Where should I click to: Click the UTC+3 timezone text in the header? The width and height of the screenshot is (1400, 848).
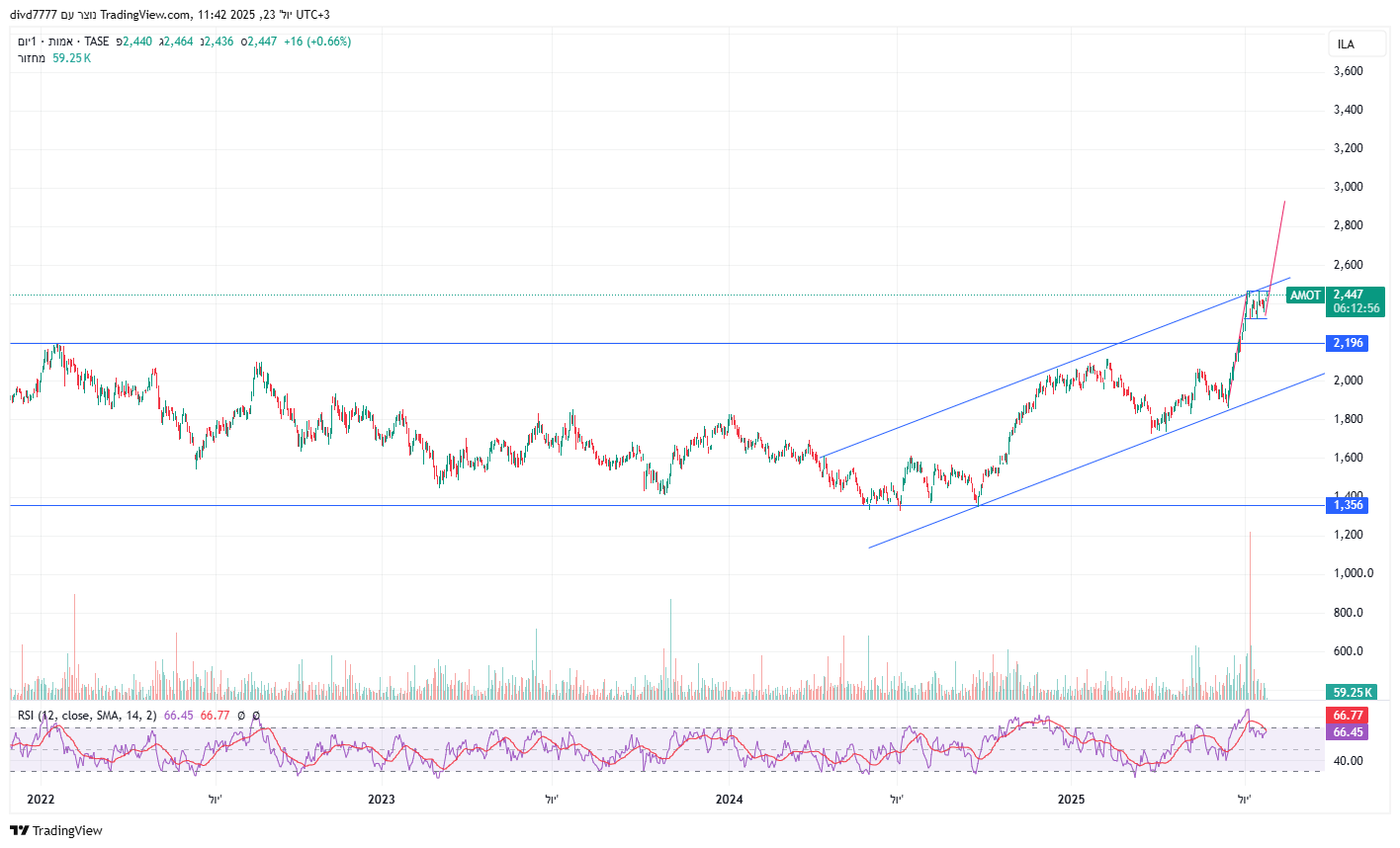tap(312, 15)
